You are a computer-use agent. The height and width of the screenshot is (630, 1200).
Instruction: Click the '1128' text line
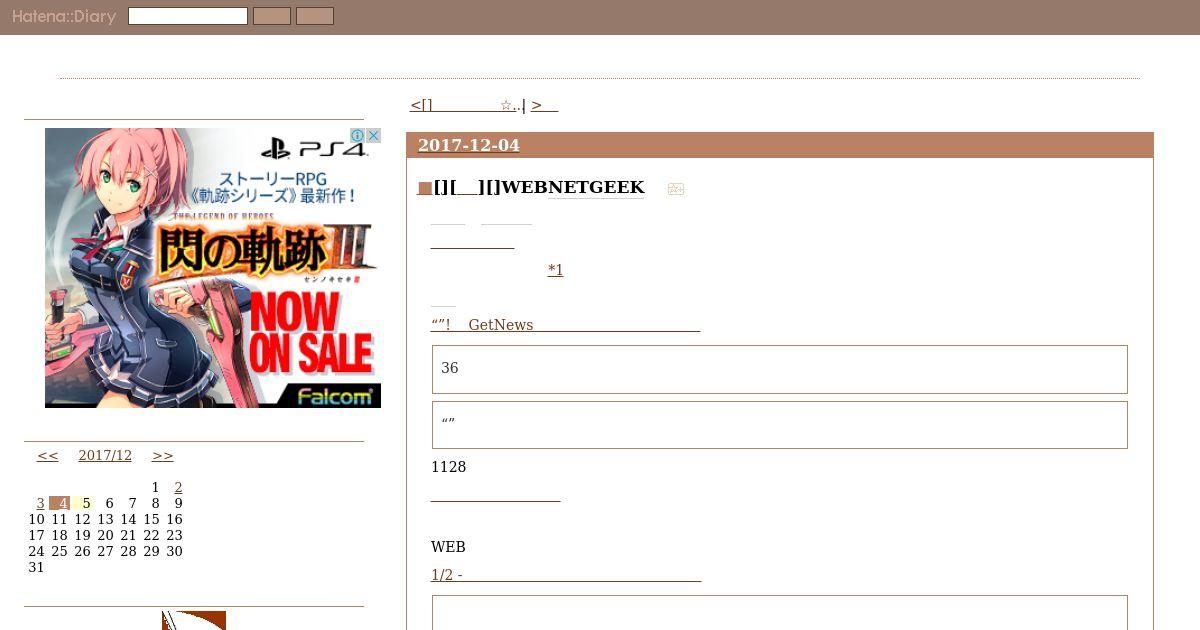pos(448,467)
